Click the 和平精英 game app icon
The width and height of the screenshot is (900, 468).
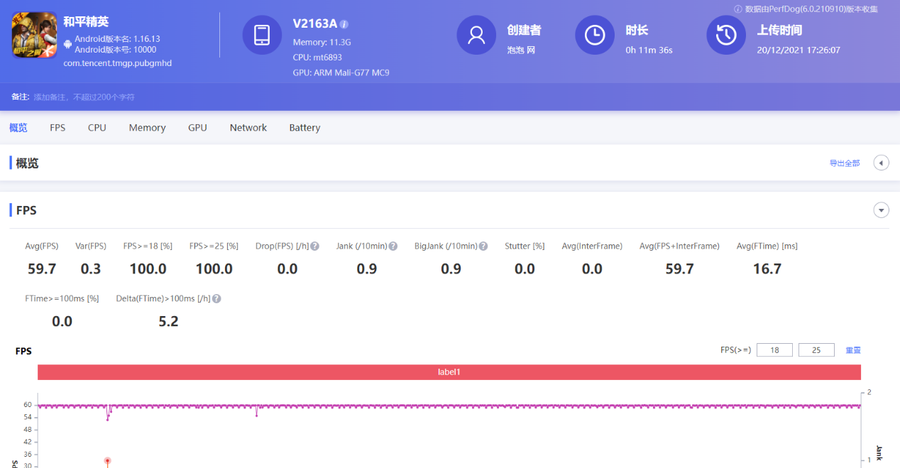click(34, 35)
